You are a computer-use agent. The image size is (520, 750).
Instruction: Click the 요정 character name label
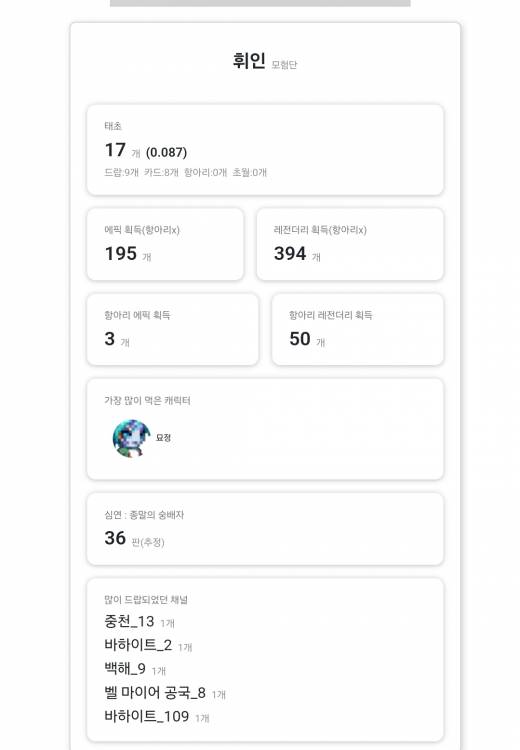163,438
